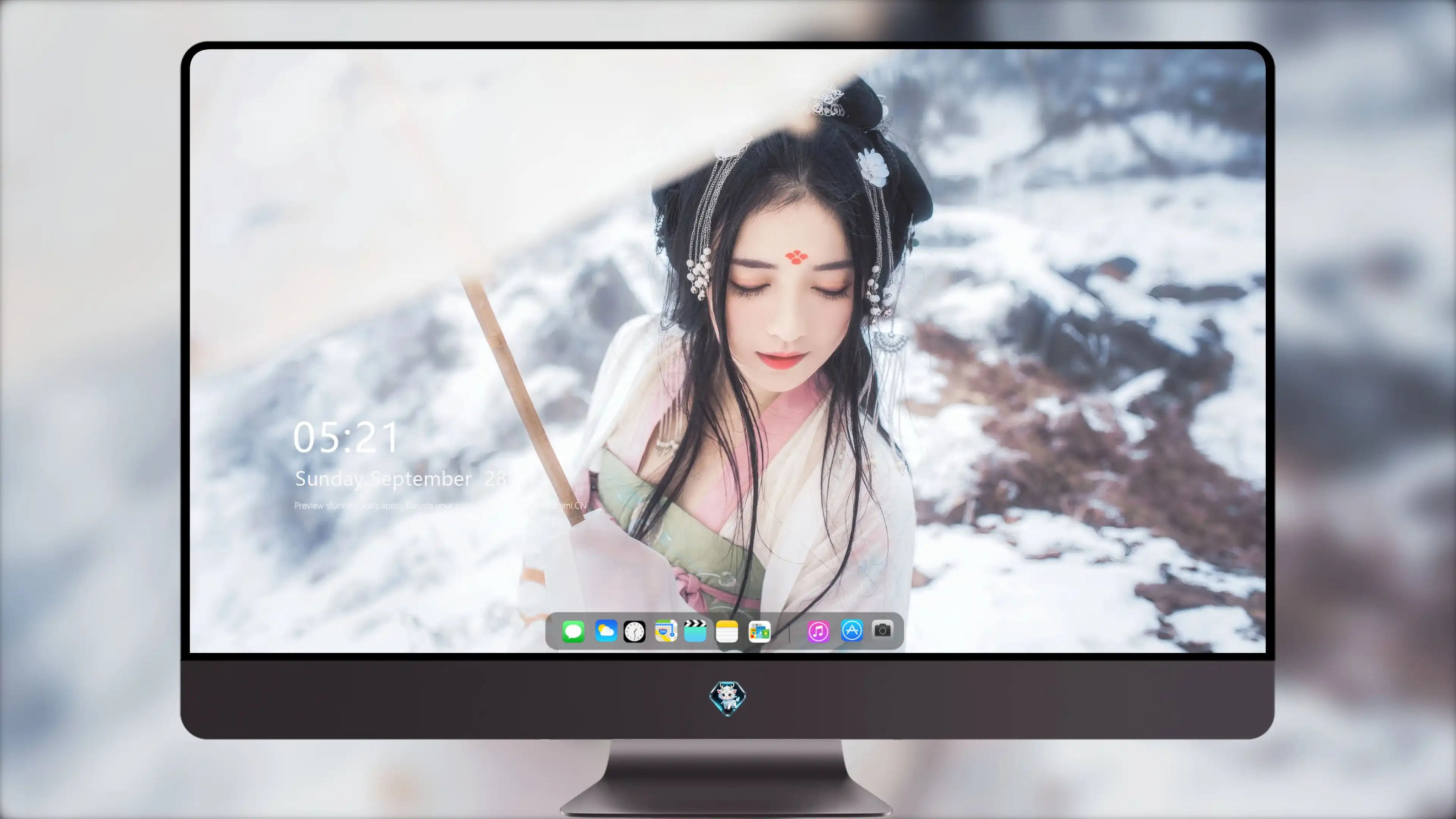
Task: Open the Clock app in dock
Action: [634, 631]
